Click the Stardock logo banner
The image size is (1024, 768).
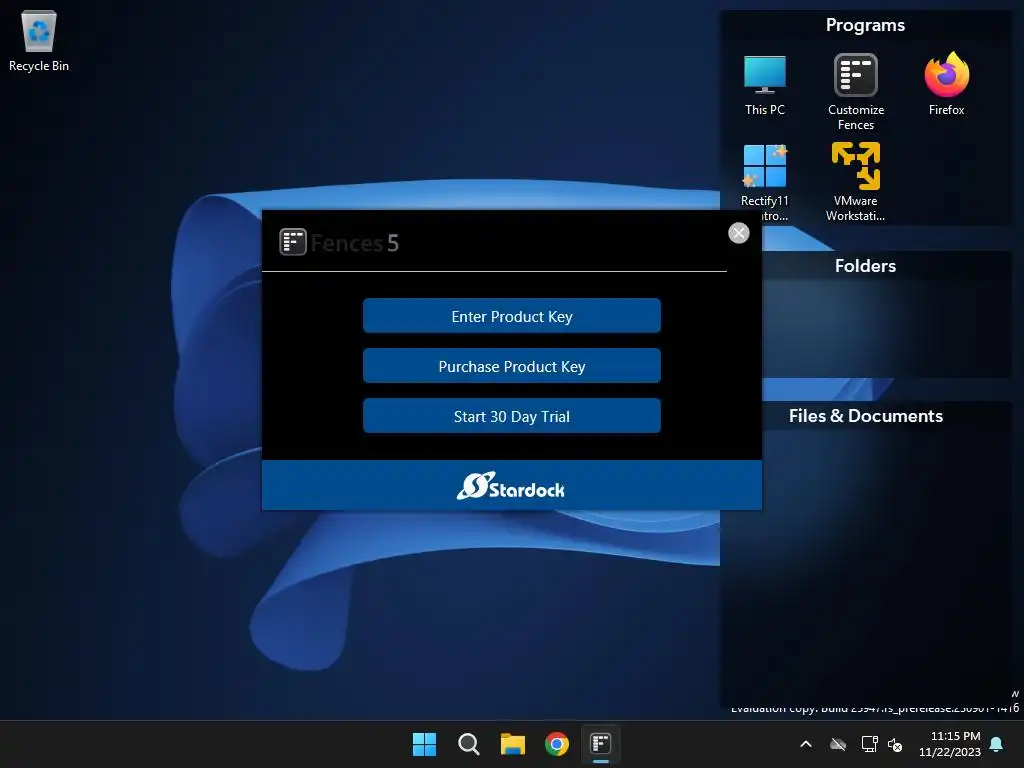[511, 487]
